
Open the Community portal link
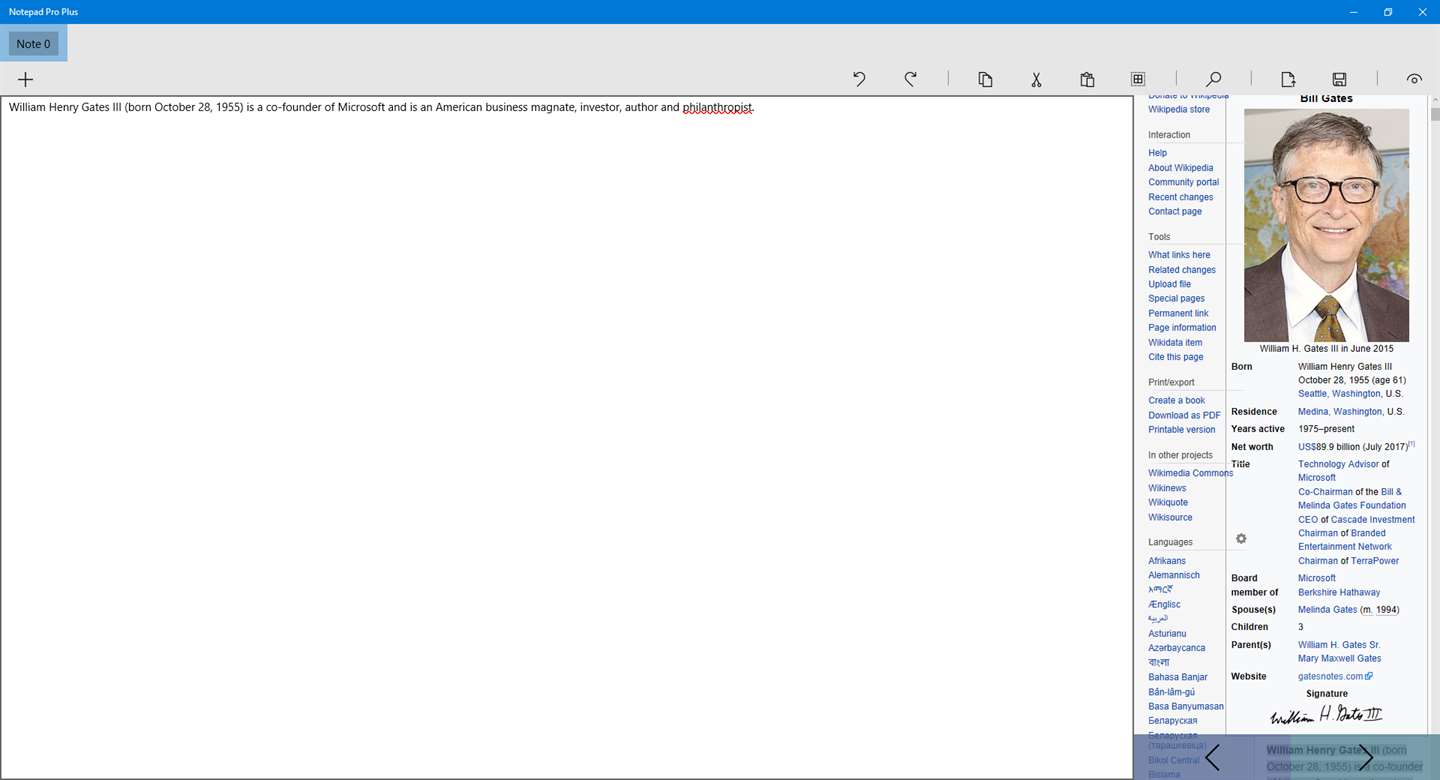point(1183,182)
